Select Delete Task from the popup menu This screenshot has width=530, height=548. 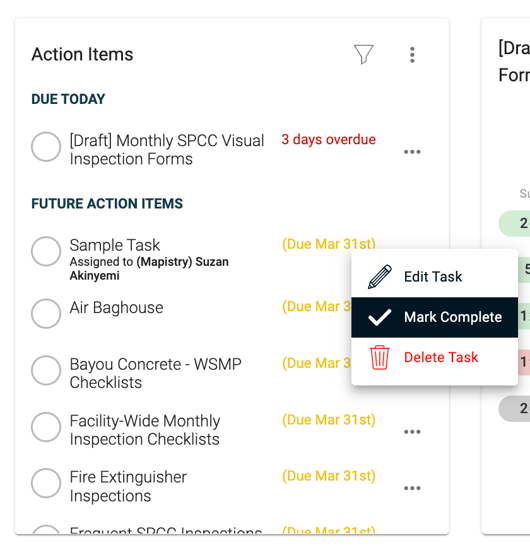coord(435,357)
